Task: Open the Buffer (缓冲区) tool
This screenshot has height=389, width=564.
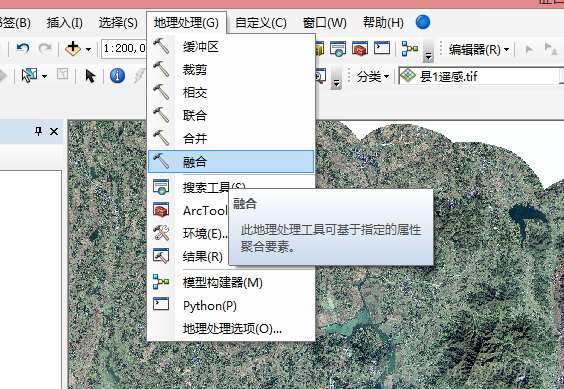Action: 231,47
